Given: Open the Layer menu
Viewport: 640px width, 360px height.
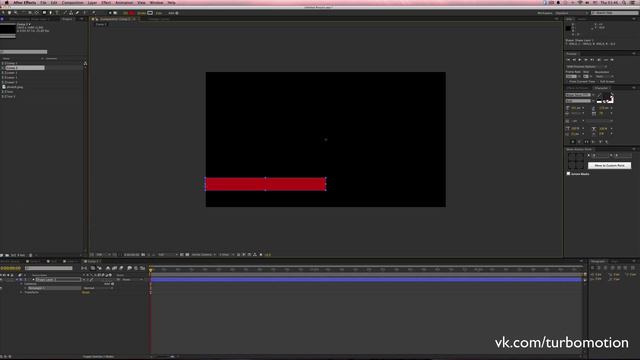Looking at the screenshot, I should click(x=92, y=2).
